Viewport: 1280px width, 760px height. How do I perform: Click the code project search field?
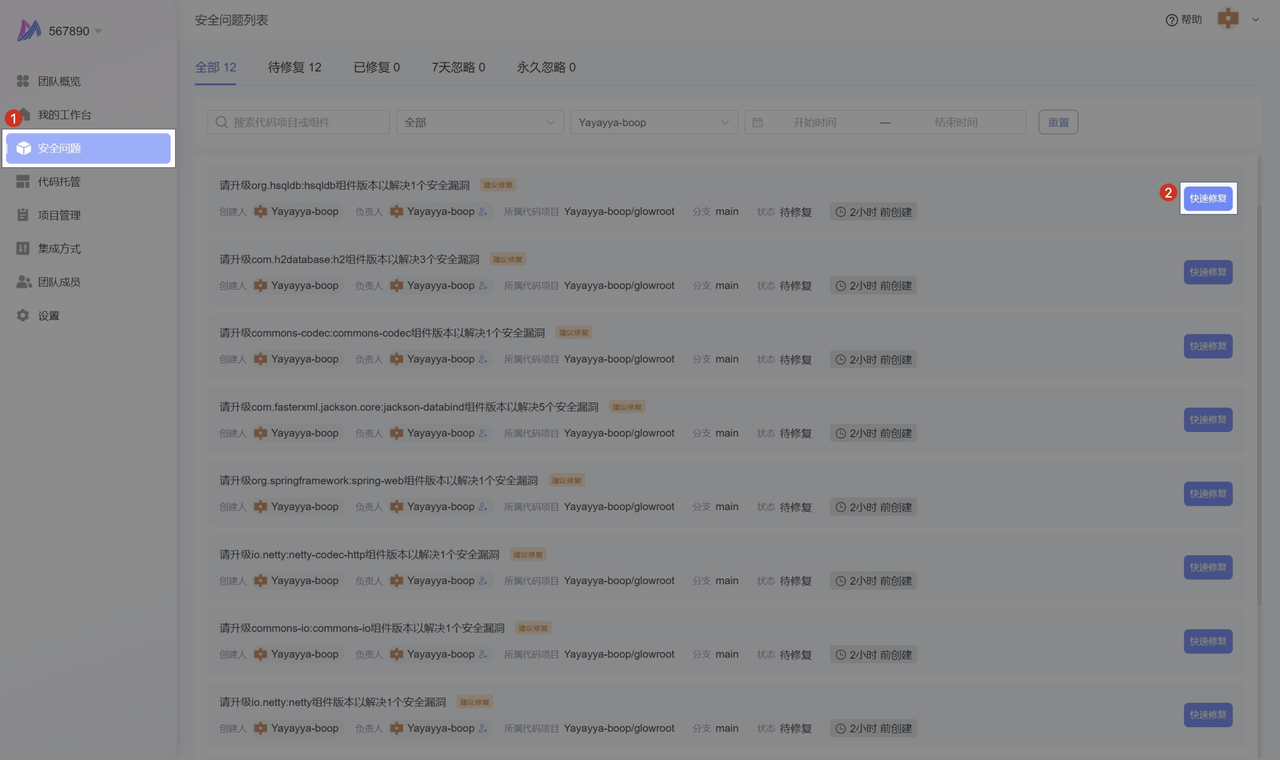[x=298, y=122]
